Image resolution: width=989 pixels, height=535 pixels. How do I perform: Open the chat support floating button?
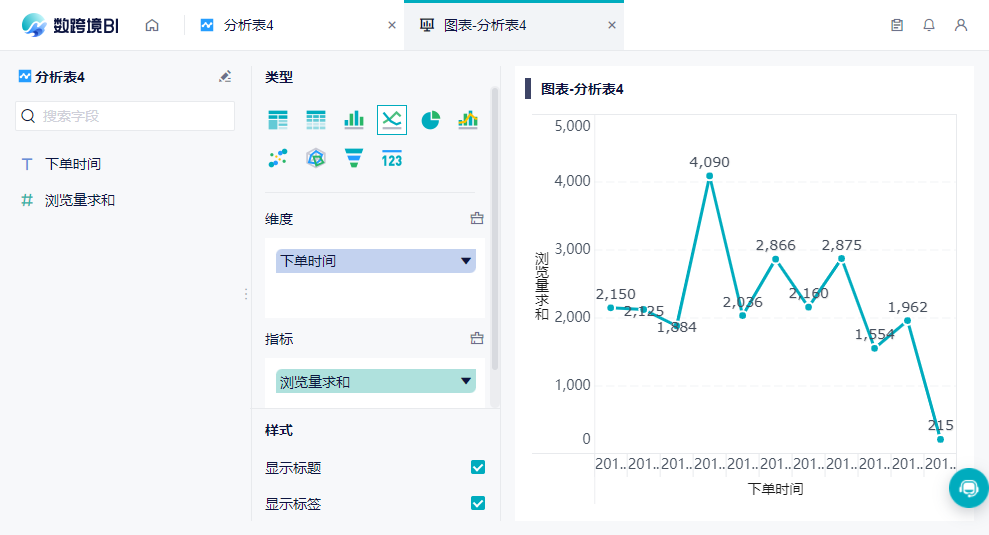pyautogui.click(x=969, y=488)
